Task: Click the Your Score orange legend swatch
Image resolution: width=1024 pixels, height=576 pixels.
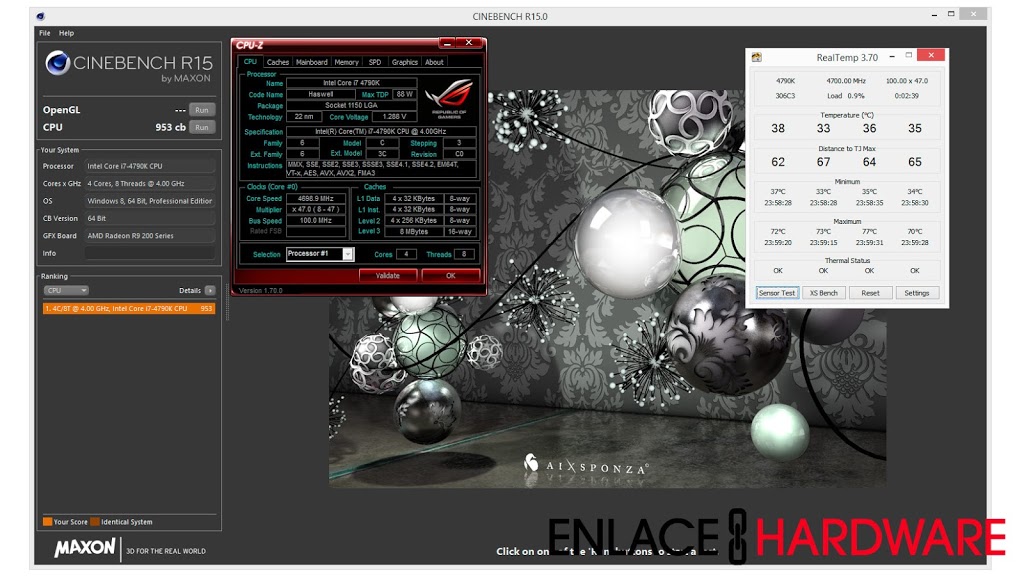Action: click(x=47, y=522)
